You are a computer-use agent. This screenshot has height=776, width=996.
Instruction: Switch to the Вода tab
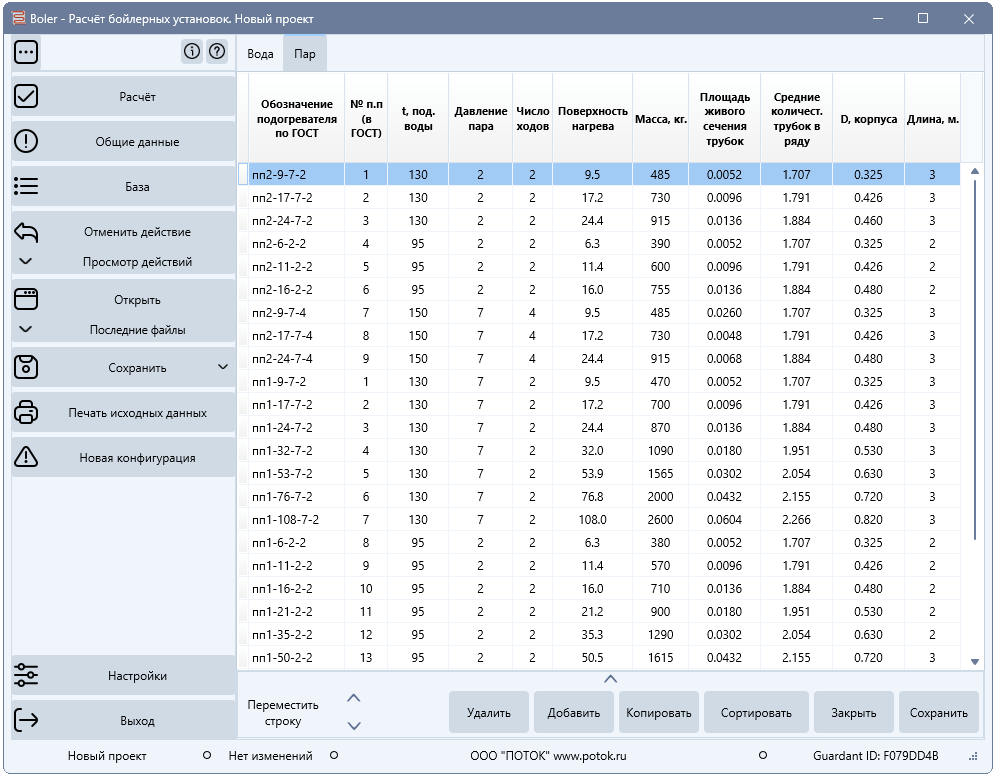pos(260,54)
